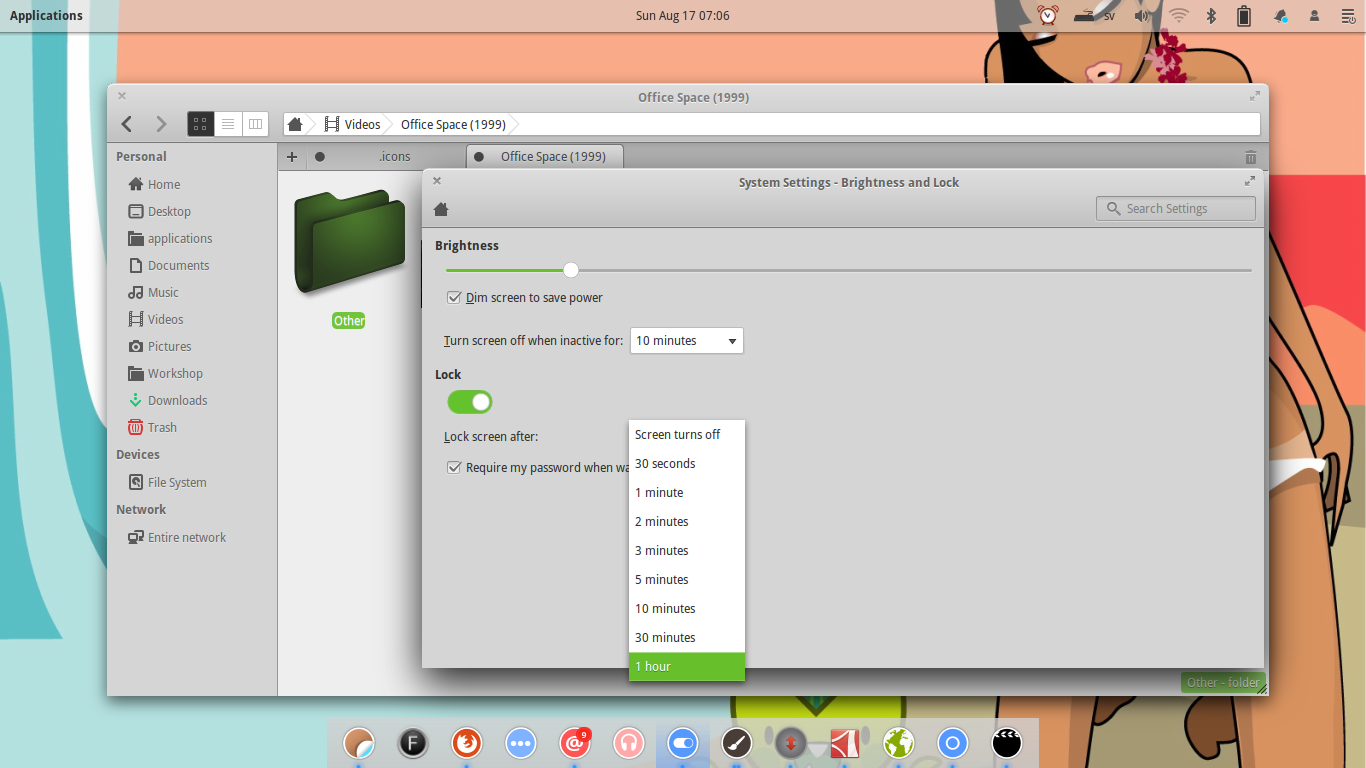The image size is (1366, 768).
Task: Click the Search Settings field
Action: pyautogui.click(x=1176, y=209)
